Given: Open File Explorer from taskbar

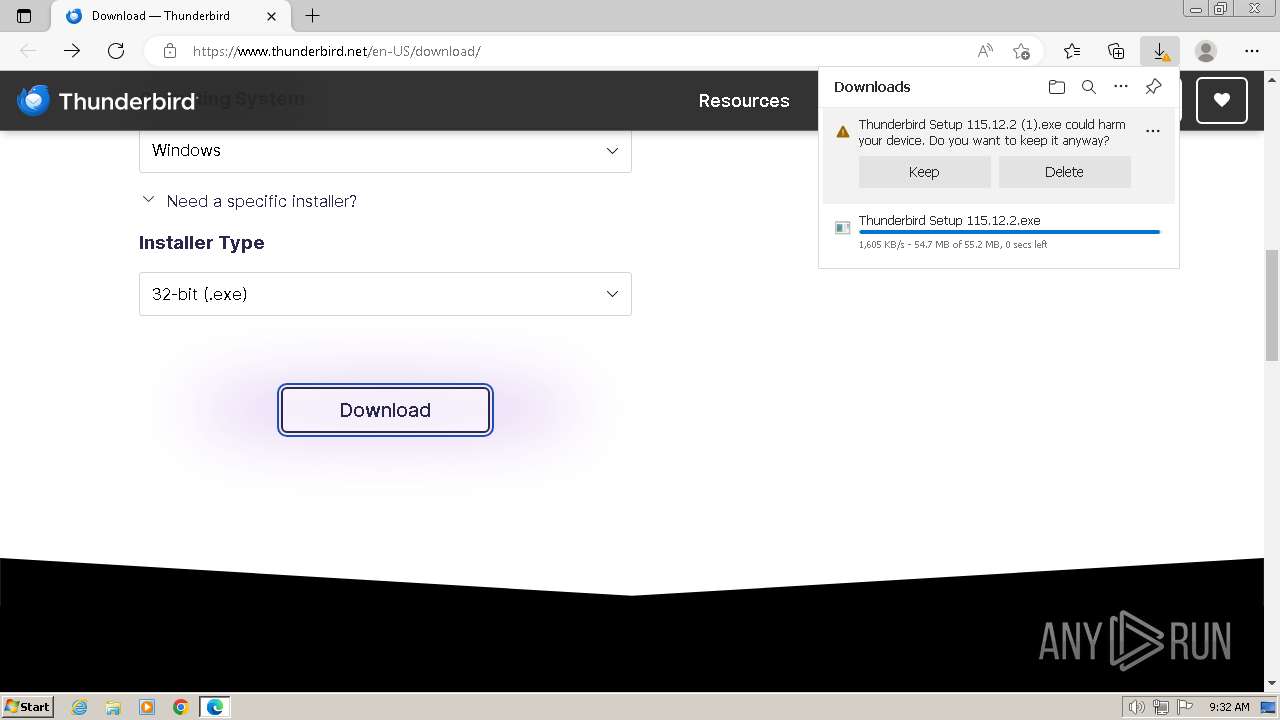Looking at the screenshot, I should tap(113, 707).
